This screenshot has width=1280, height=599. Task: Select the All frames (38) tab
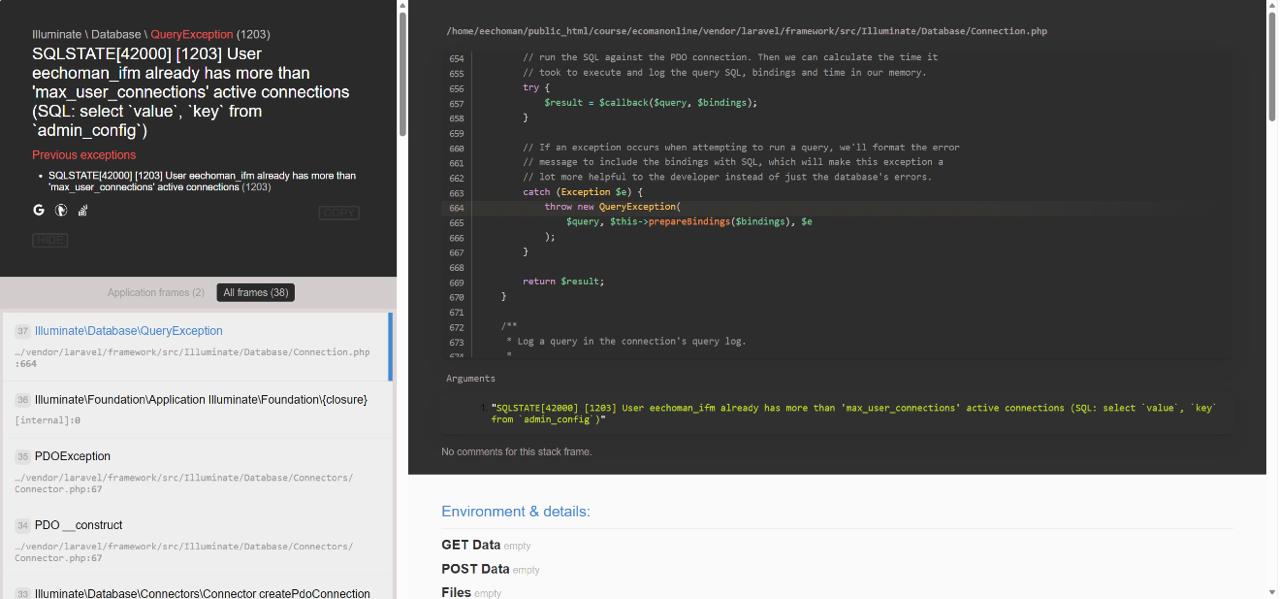point(256,293)
